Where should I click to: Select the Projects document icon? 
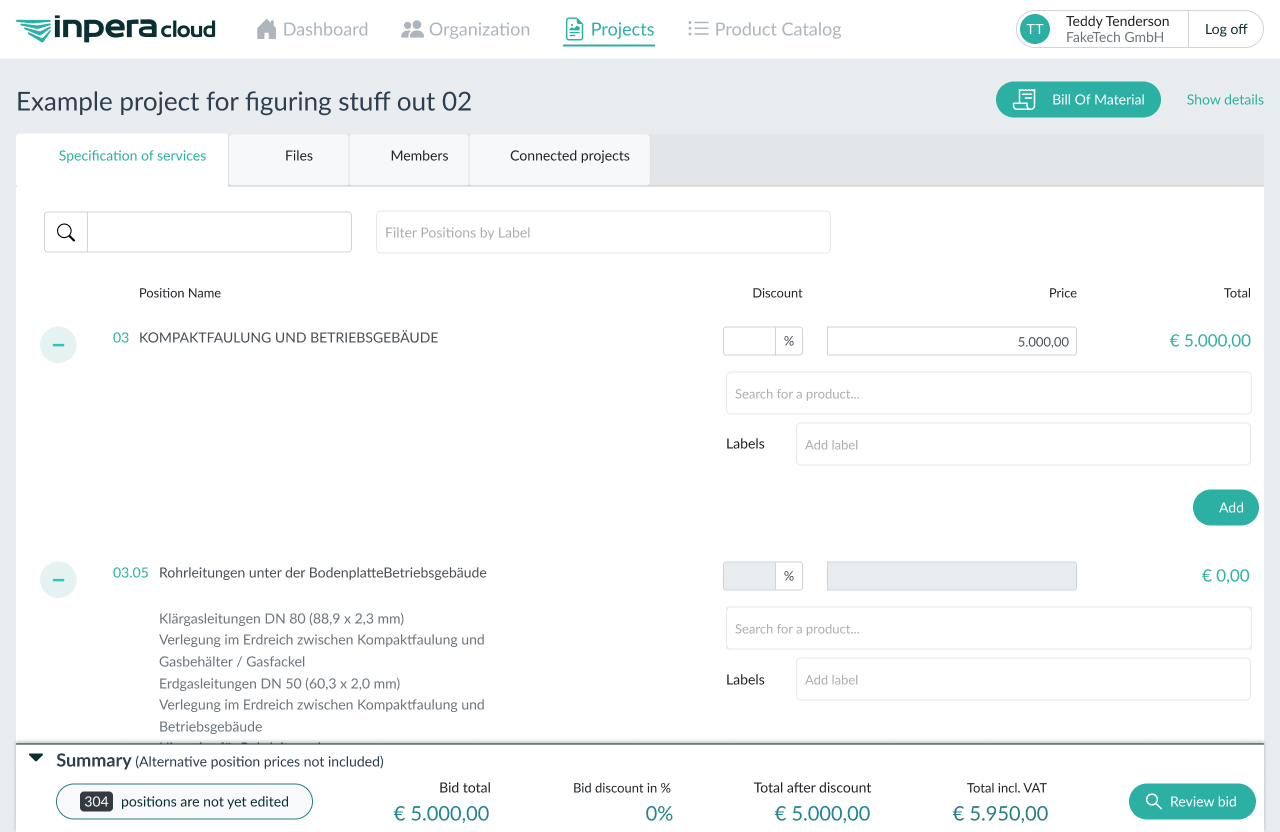[575, 29]
